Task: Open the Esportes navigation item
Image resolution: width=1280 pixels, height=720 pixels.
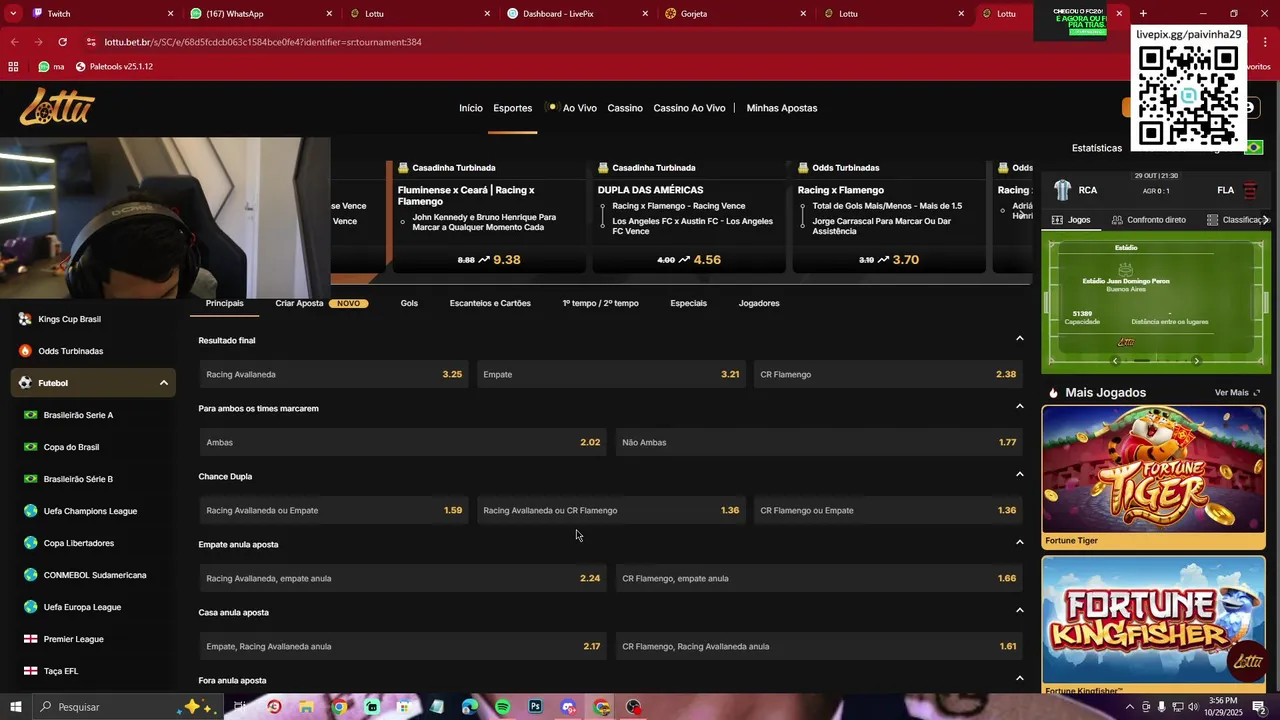Action: point(512,108)
